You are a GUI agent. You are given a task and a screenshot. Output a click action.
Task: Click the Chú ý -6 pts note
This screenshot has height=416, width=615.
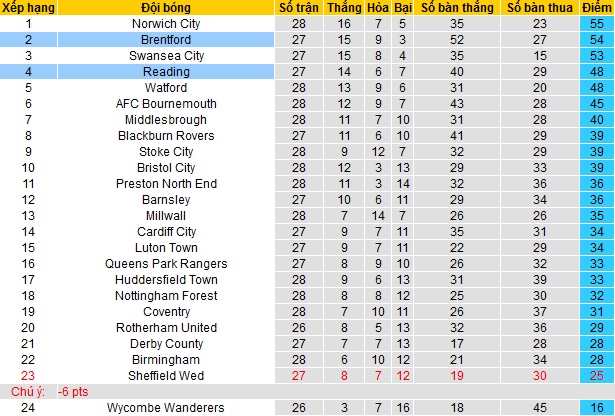click(50, 392)
